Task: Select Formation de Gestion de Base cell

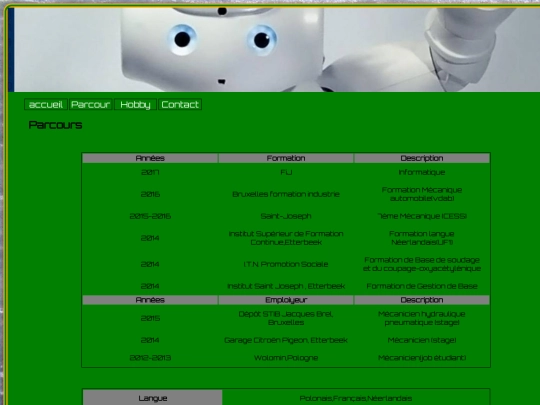Action: pos(422,286)
